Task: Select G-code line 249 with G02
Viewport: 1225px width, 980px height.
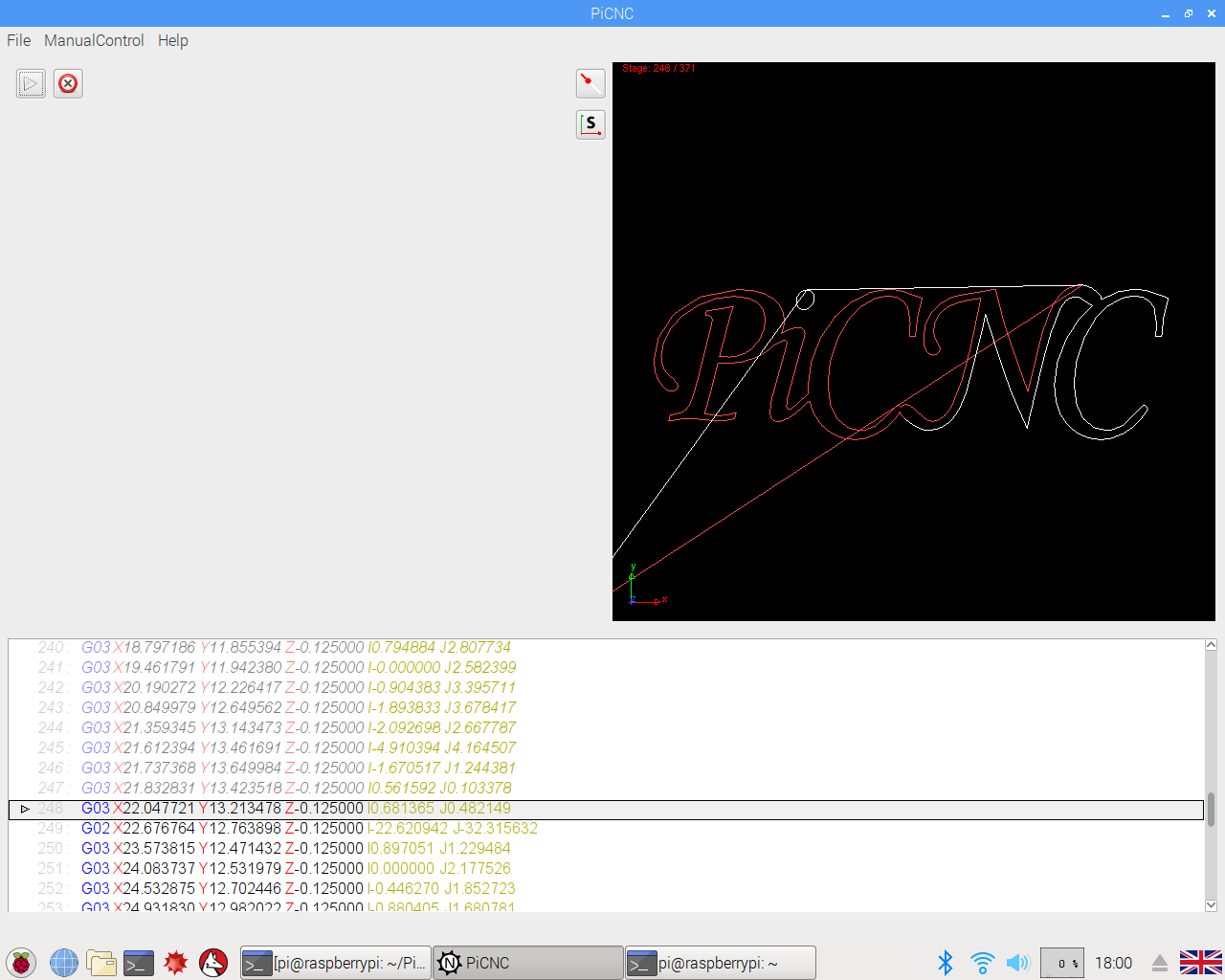Action: point(606,829)
